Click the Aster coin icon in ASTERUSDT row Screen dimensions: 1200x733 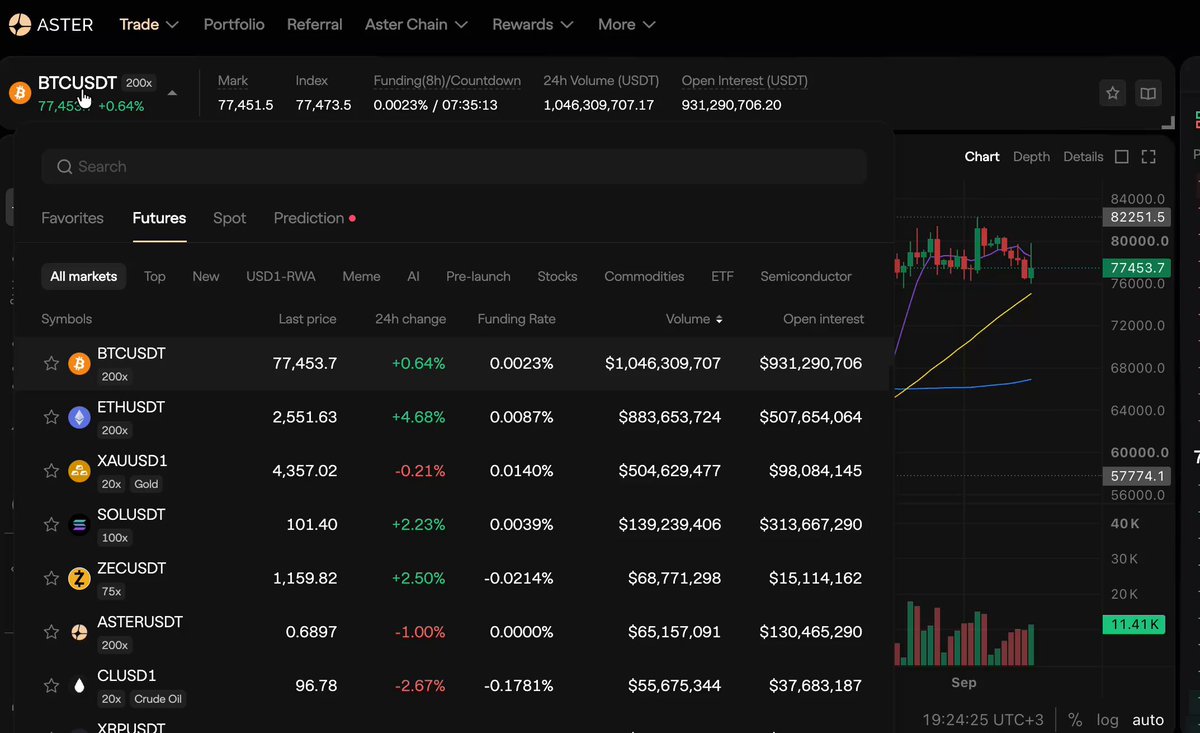click(x=79, y=632)
